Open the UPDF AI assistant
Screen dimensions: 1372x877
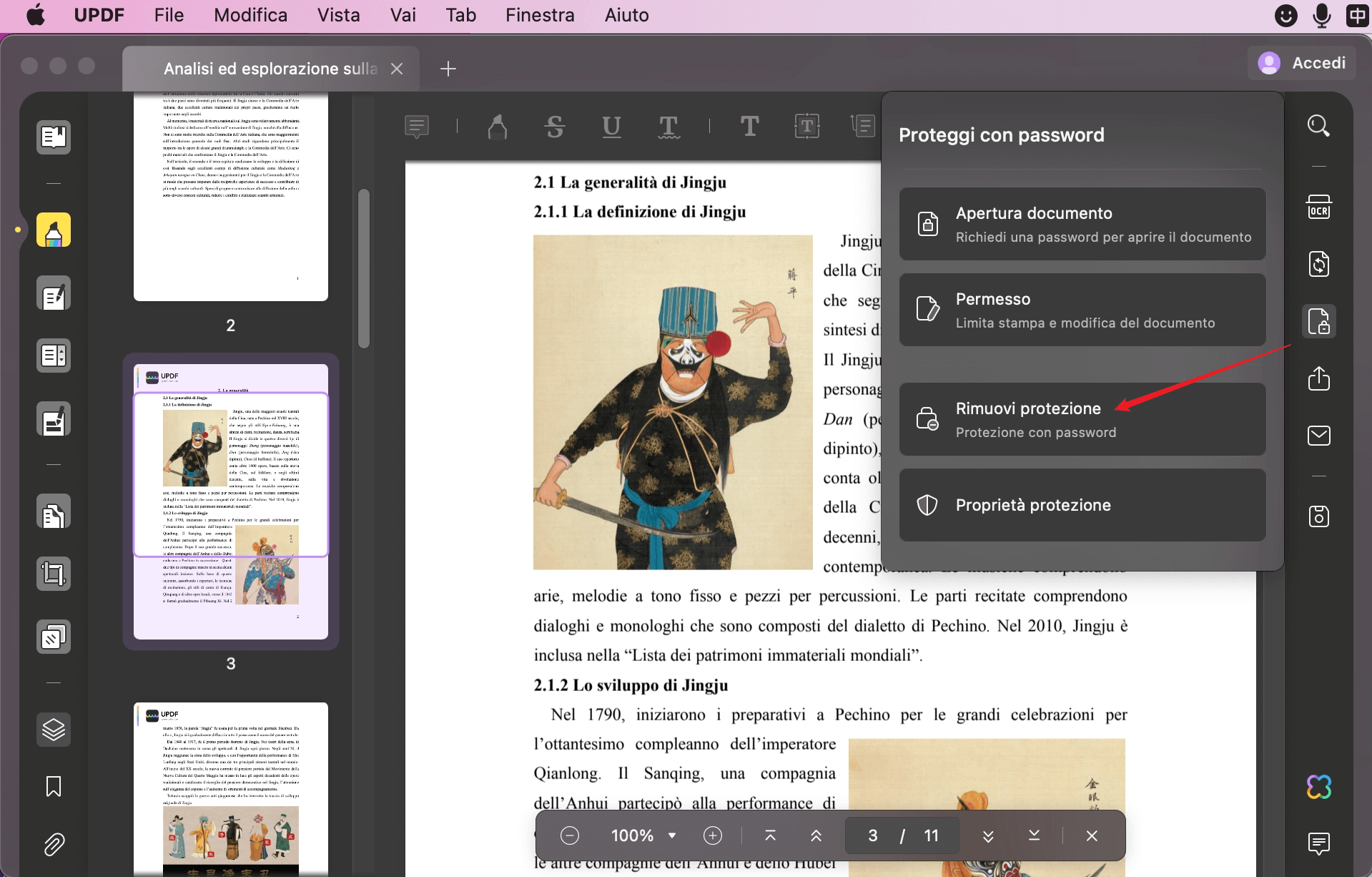click(x=1319, y=787)
